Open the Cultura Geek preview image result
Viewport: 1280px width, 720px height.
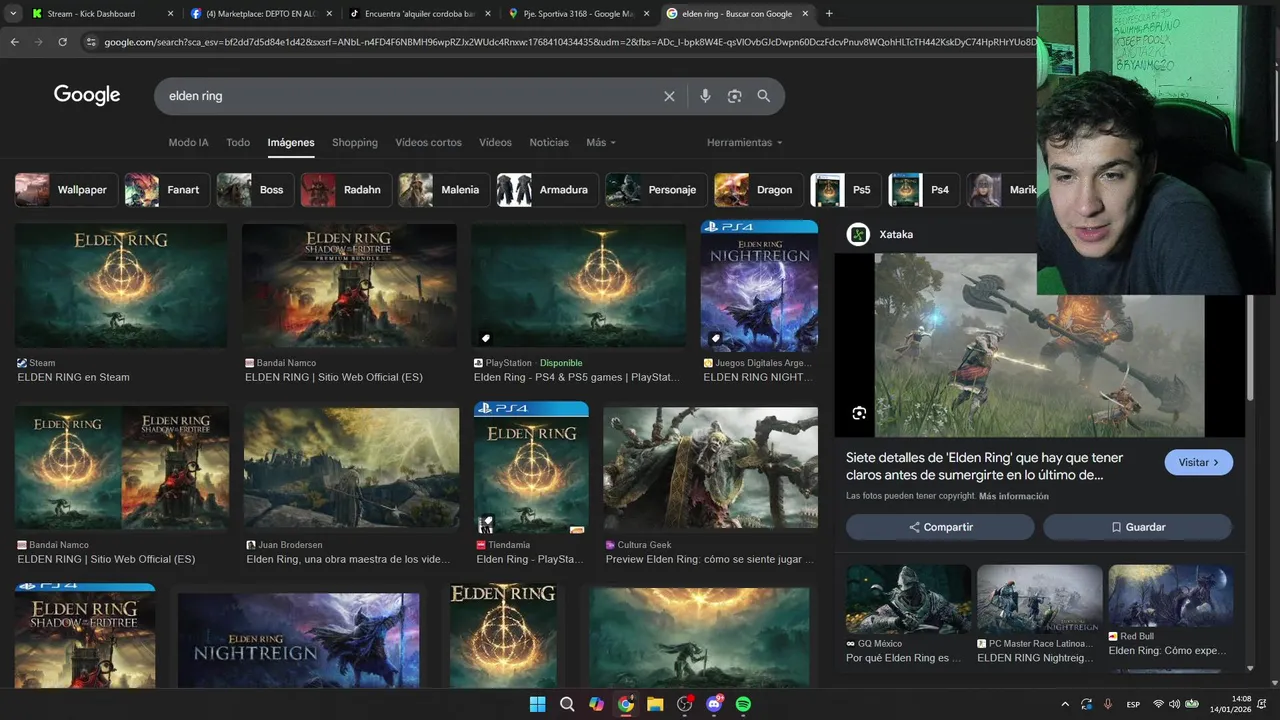coord(710,467)
